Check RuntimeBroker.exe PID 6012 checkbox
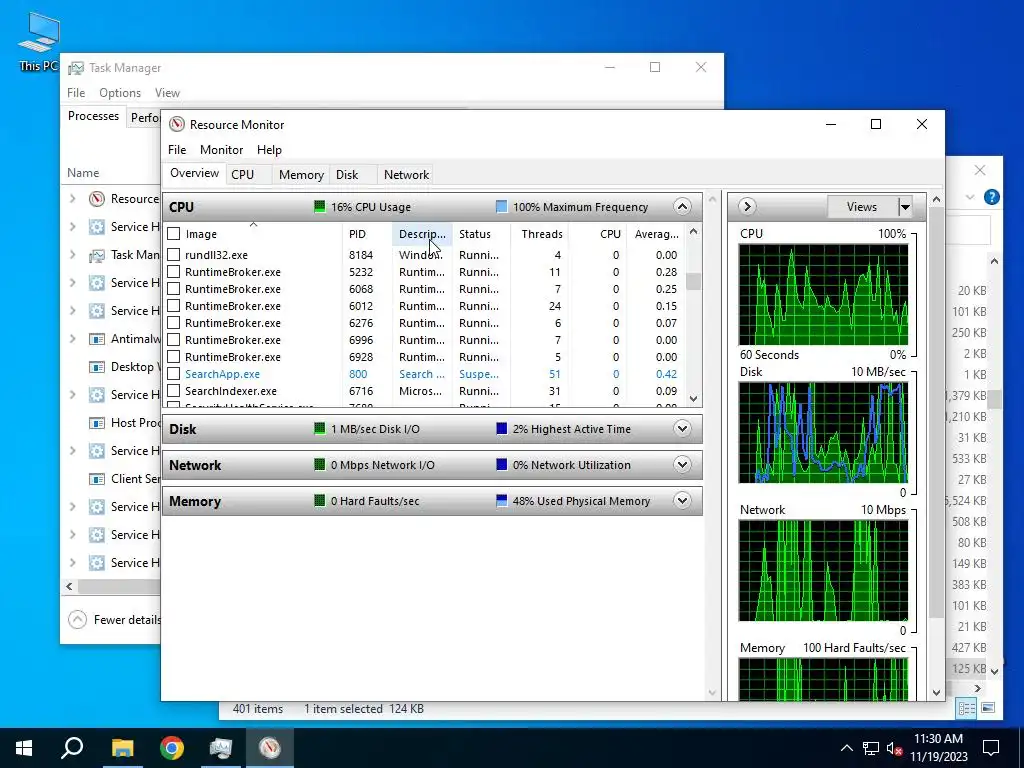The height and width of the screenshot is (768, 1024). (x=174, y=306)
